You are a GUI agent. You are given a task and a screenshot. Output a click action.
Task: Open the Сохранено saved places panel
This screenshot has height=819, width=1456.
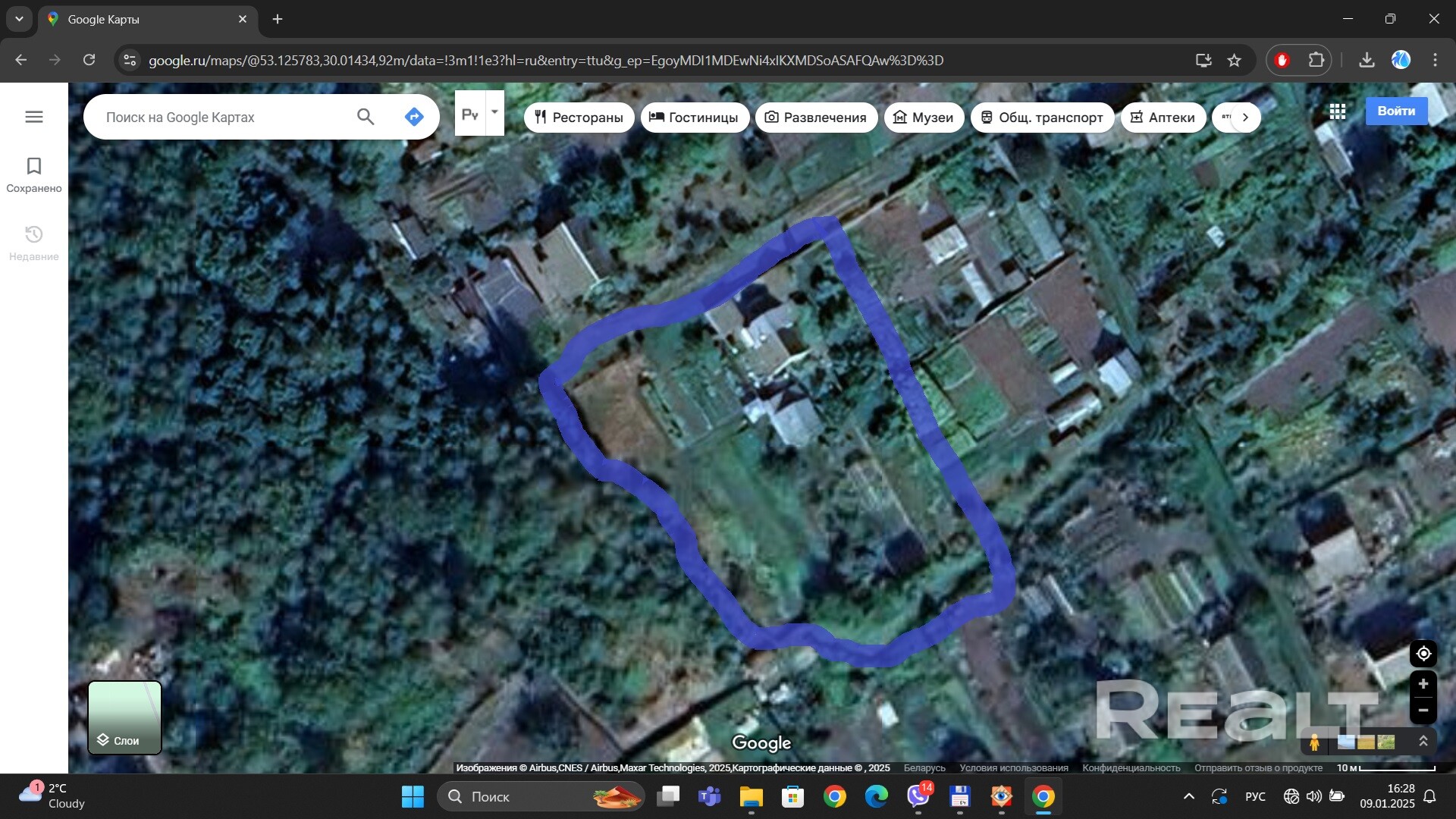[34, 175]
